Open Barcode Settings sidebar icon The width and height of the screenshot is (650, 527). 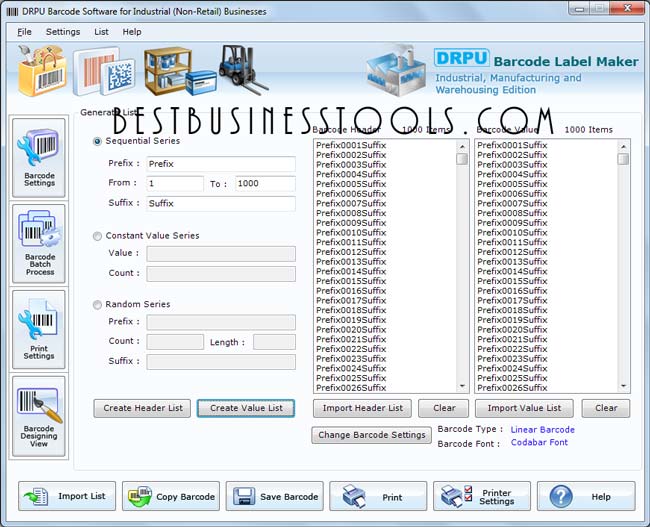39,158
